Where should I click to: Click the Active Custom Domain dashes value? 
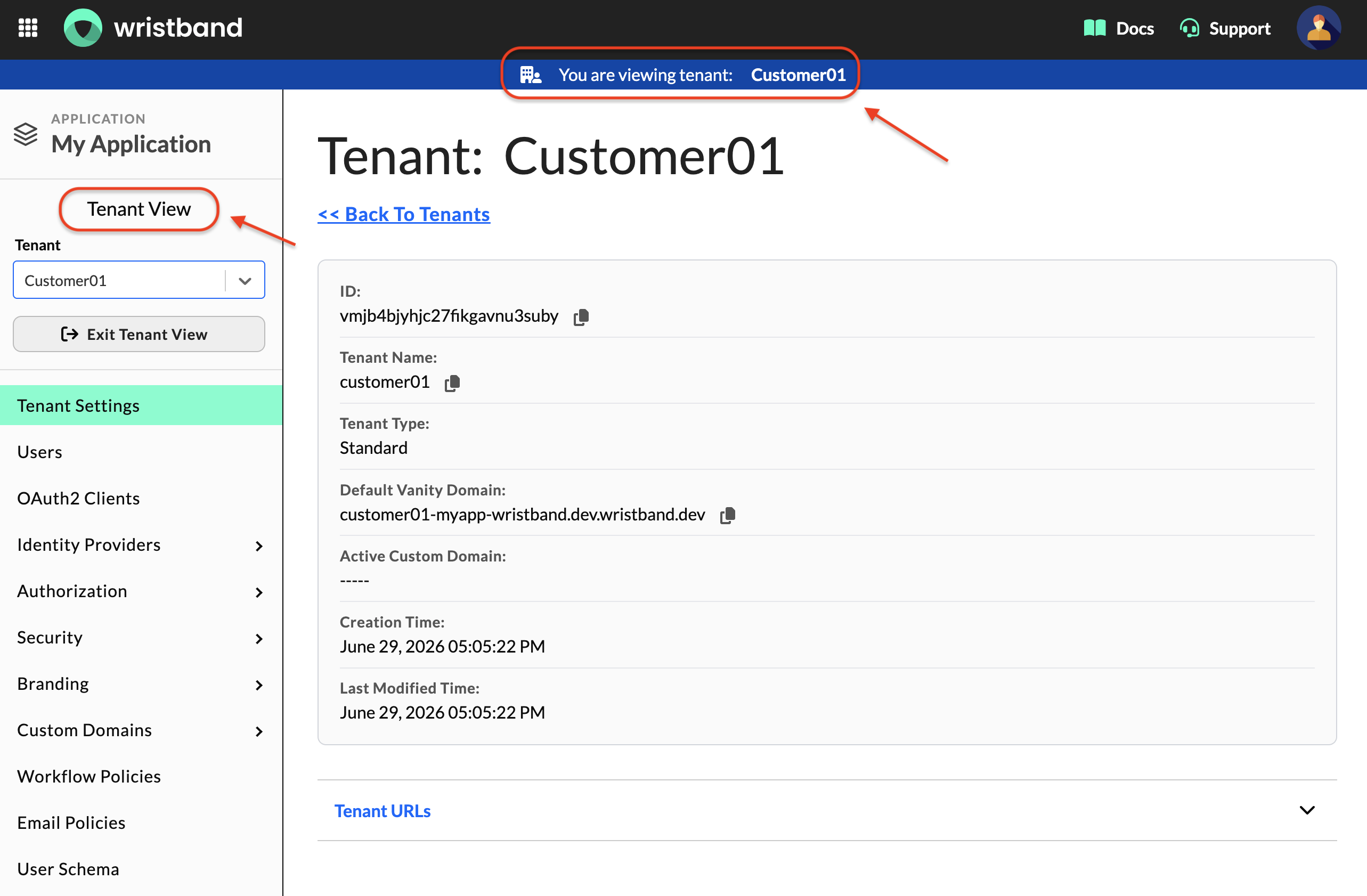(x=354, y=581)
